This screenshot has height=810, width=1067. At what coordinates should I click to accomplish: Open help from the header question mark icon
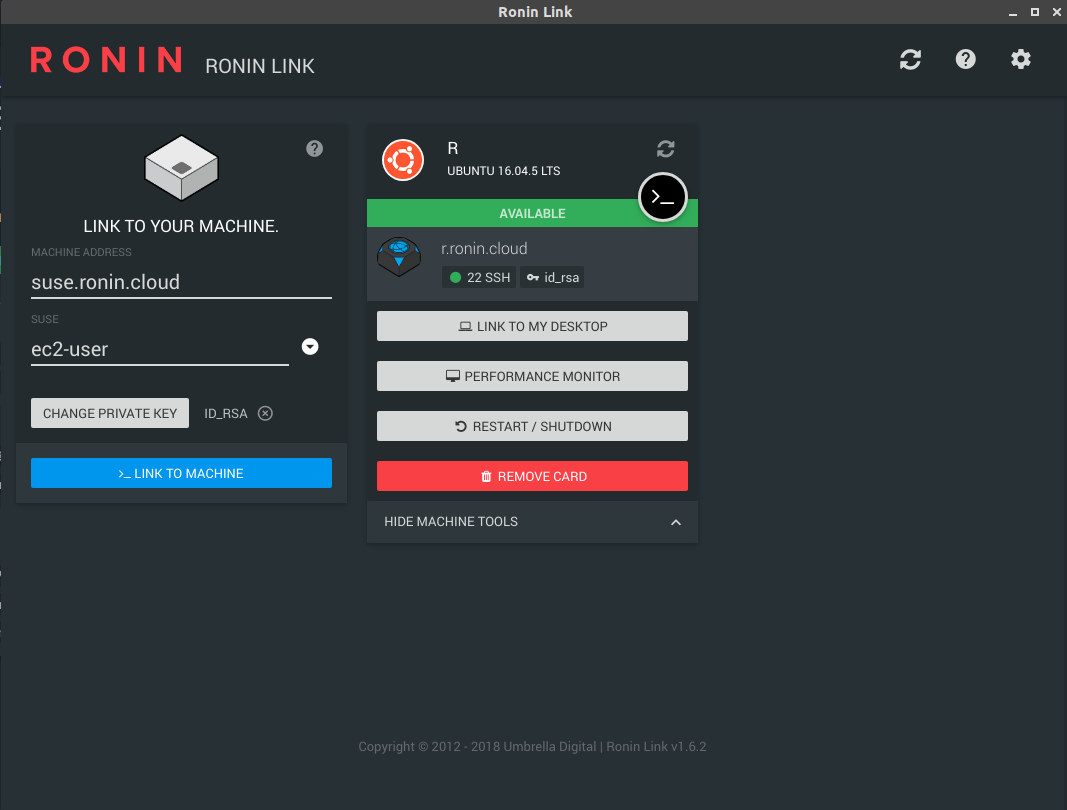(x=965, y=59)
